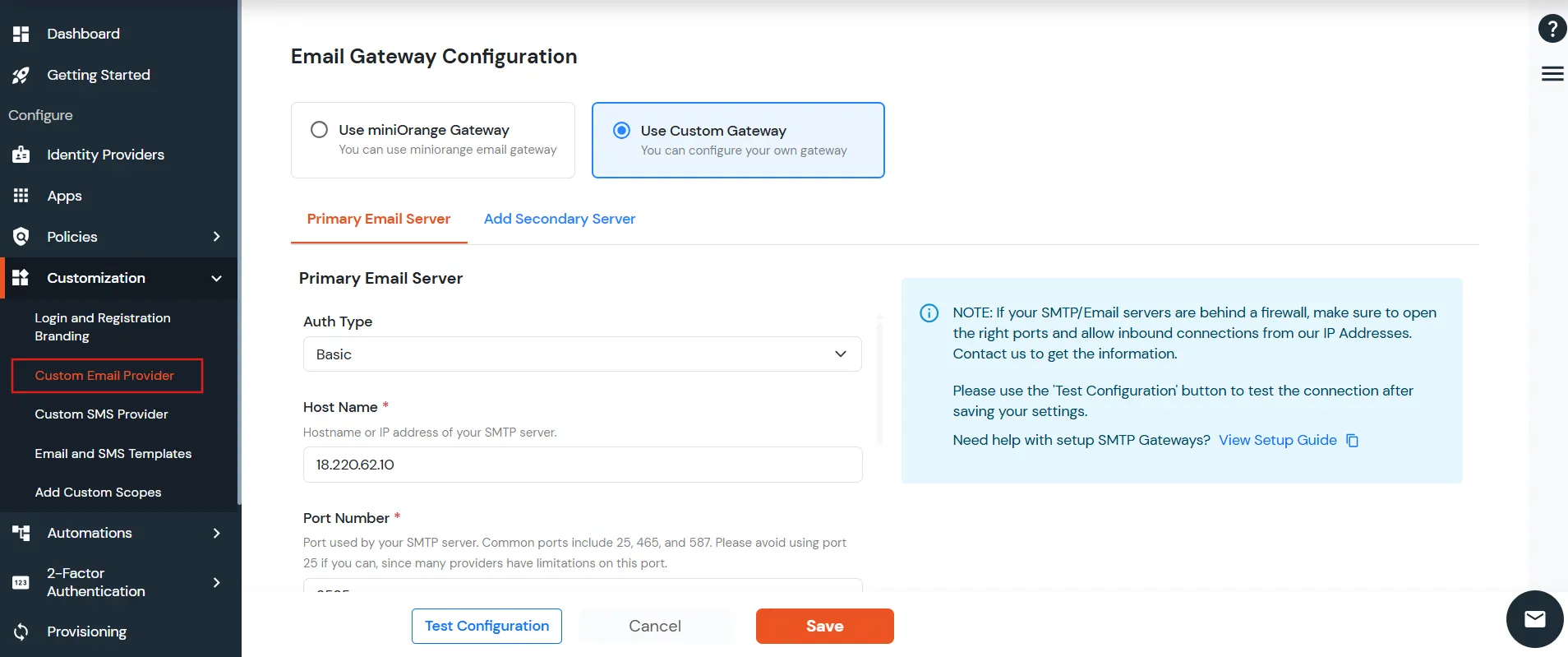Click the Policies shield icon
Image resolution: width=1568 pixels, height=657 pixels.
[x=21, y=237]
